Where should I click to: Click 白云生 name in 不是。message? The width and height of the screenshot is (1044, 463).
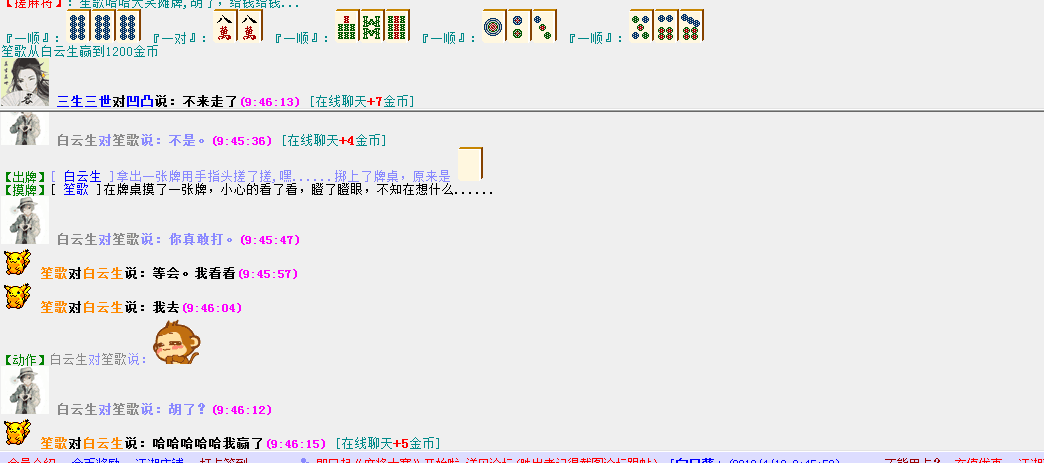pos(77,141)
